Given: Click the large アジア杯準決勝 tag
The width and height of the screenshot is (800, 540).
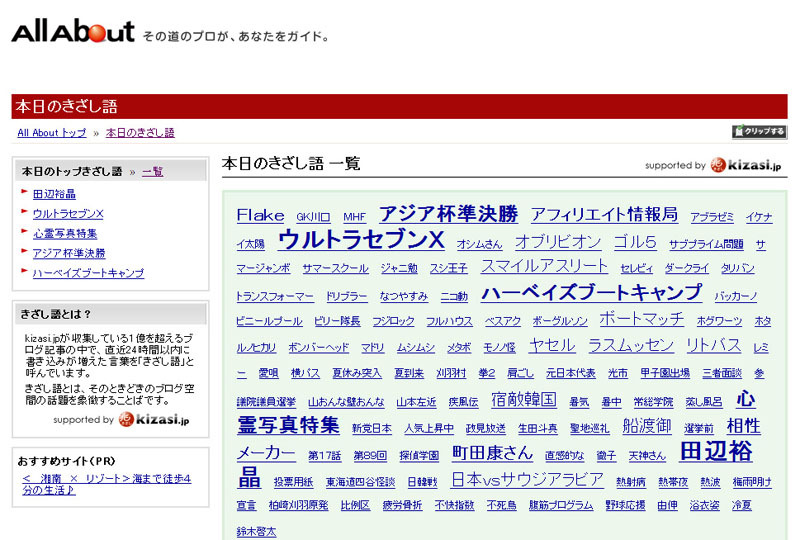Looking at the screenshot, I should coord(448,214).
